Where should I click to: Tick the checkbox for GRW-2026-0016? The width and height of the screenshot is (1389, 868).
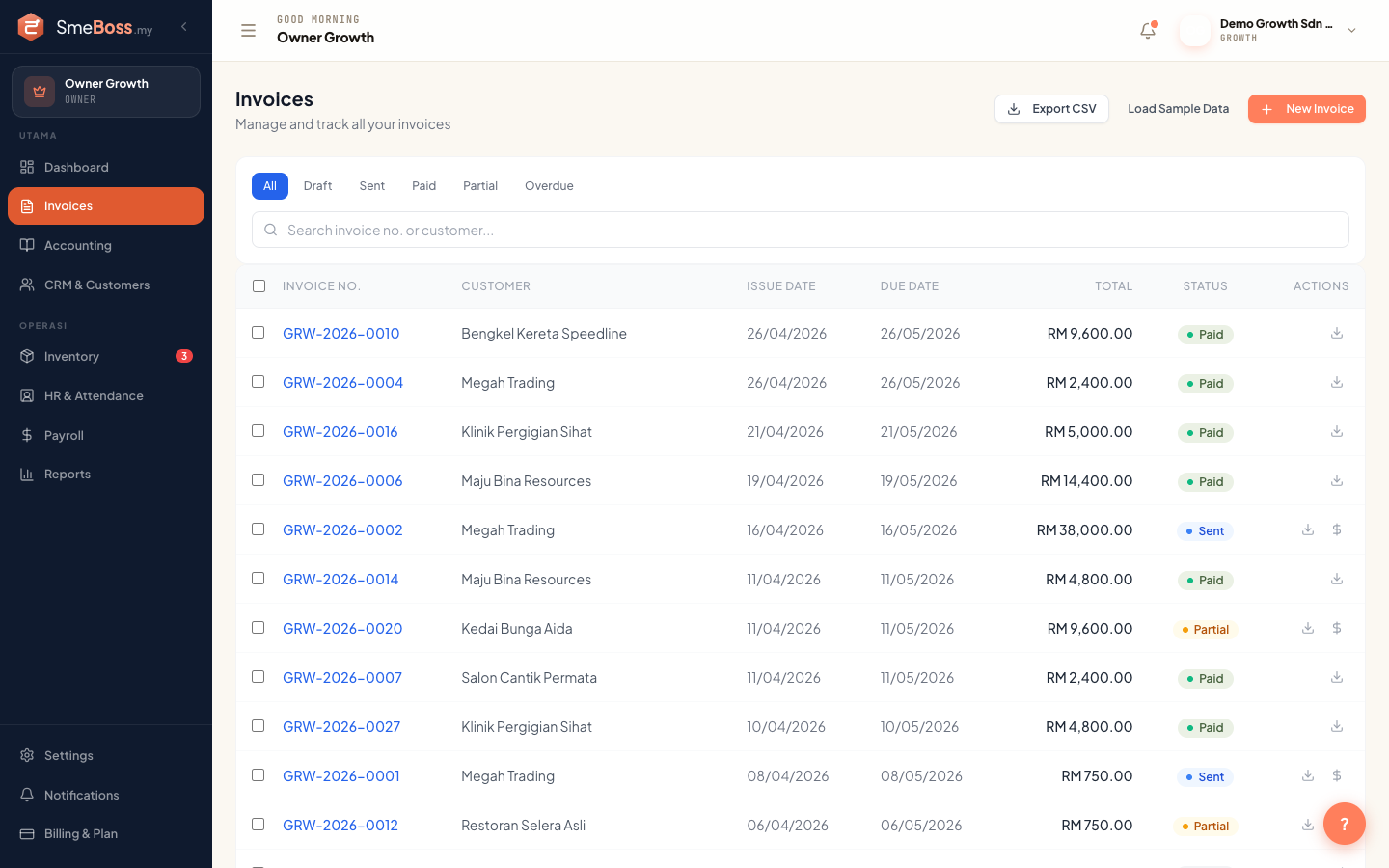[258, 431]
